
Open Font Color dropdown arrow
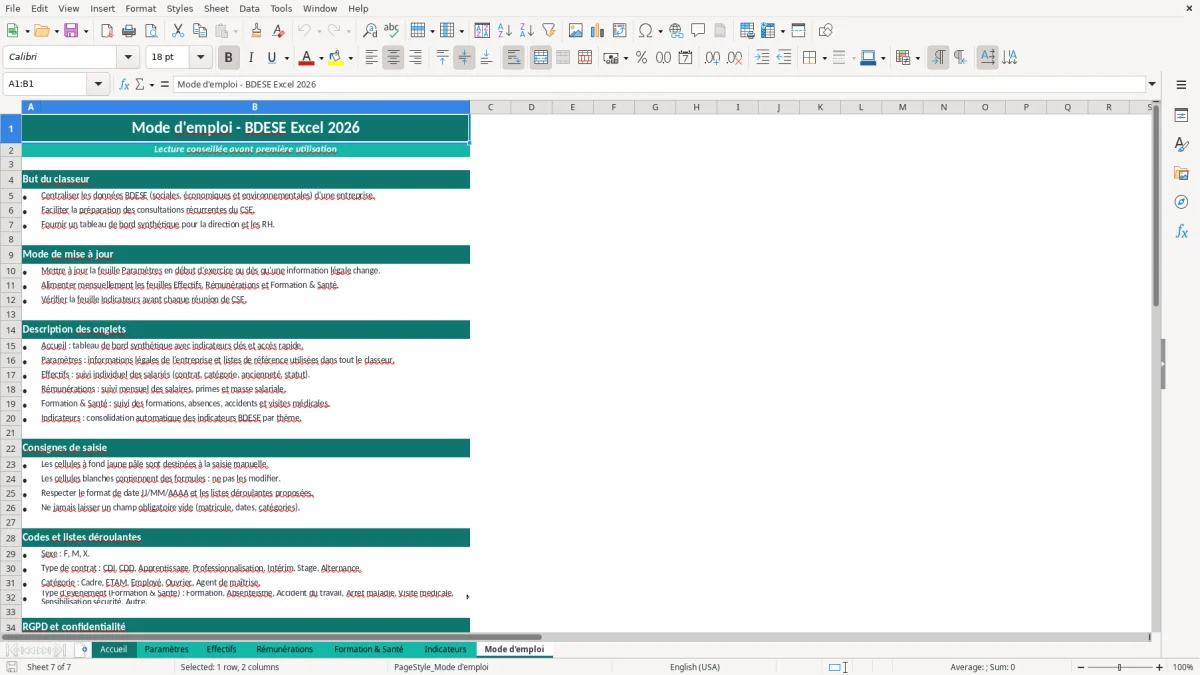(x=322, y=58)
